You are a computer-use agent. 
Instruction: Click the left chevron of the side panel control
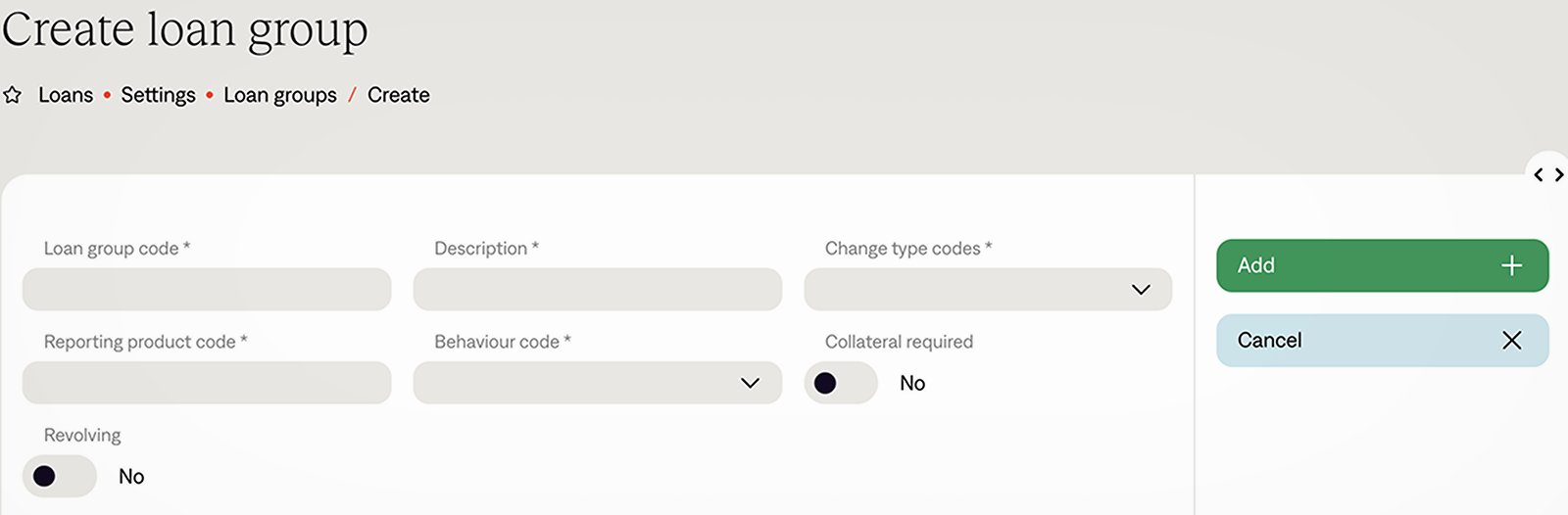tap(1539, 175)
